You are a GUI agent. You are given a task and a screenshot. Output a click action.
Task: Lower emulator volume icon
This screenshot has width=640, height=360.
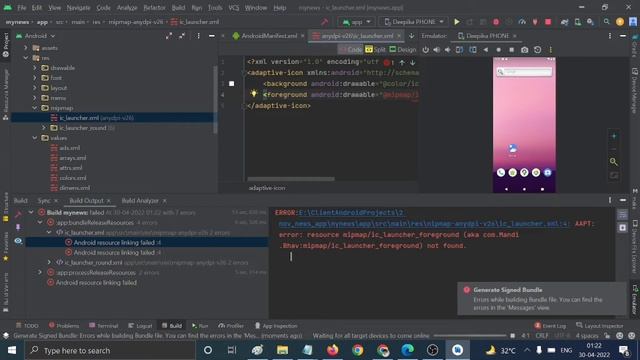point(448,50)
